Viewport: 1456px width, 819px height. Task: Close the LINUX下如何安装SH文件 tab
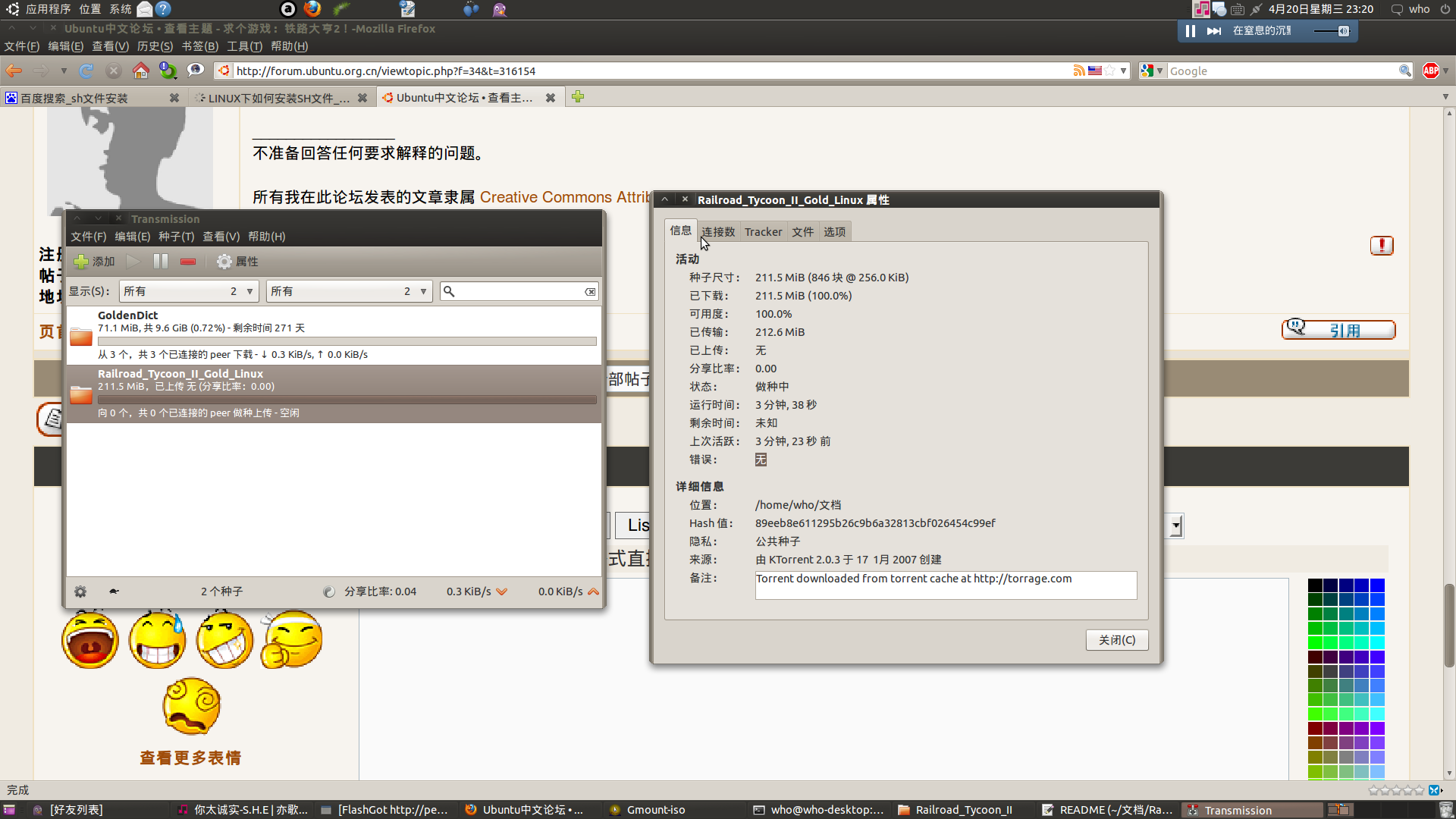point(362,98)
